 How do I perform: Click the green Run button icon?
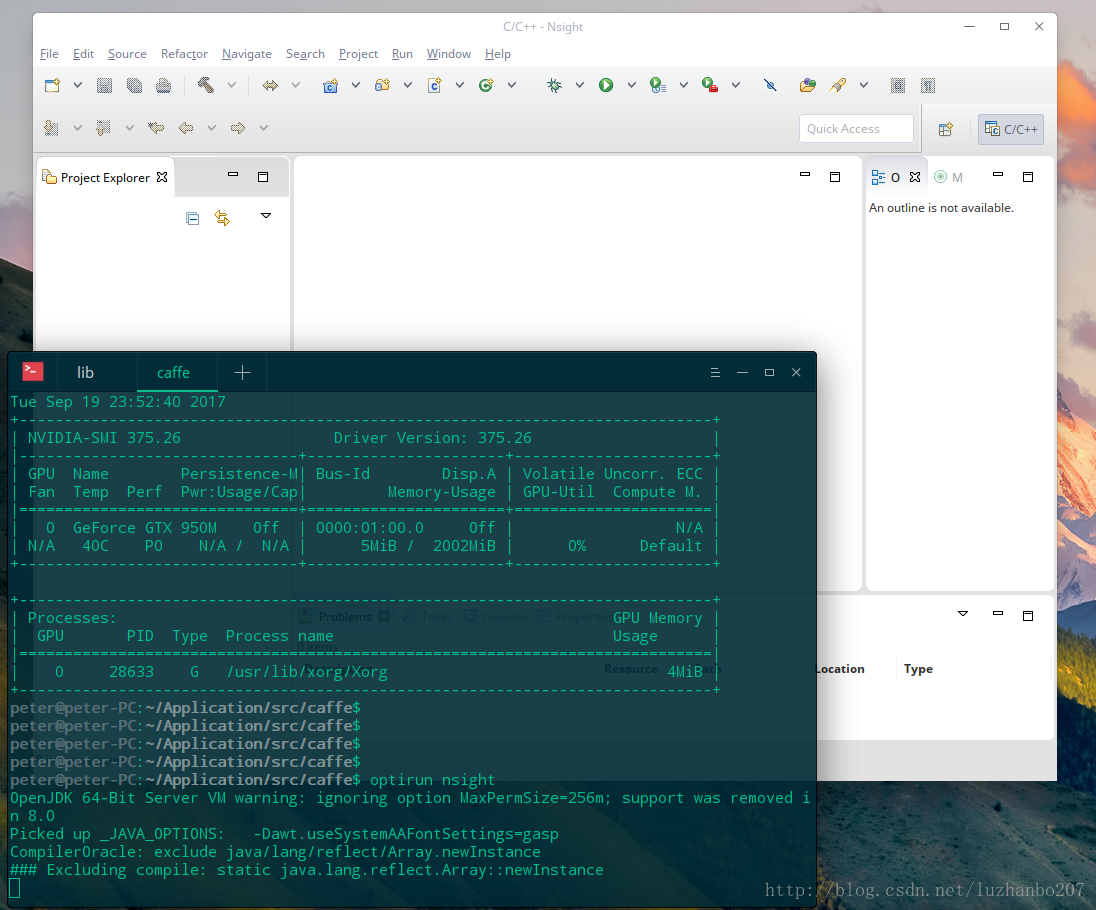[606, 85]
